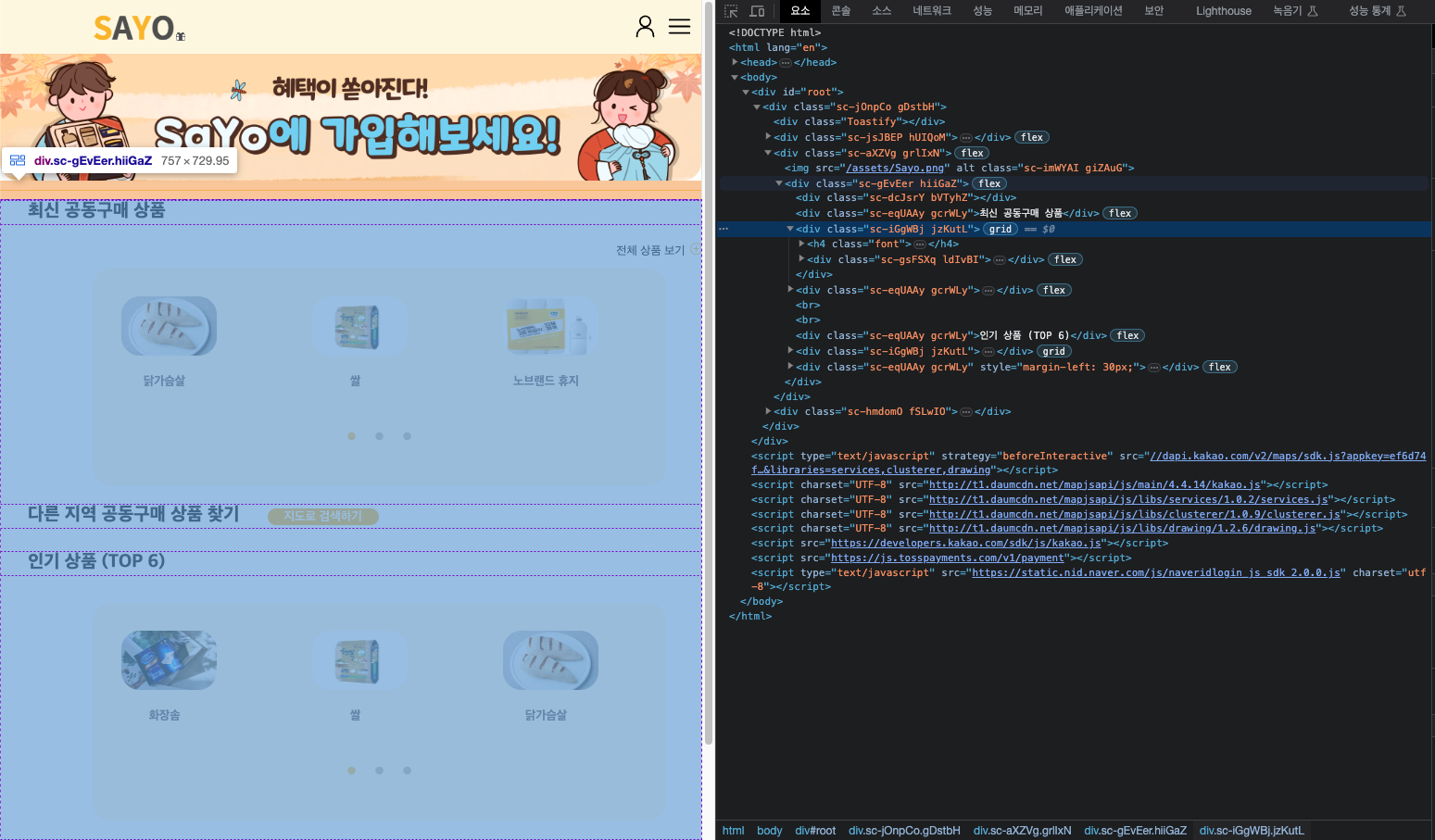The image size is (1435, 840).
Task: Collapse the sc-jOnpCo gDstbH node
Action: [x=757, y=107]
